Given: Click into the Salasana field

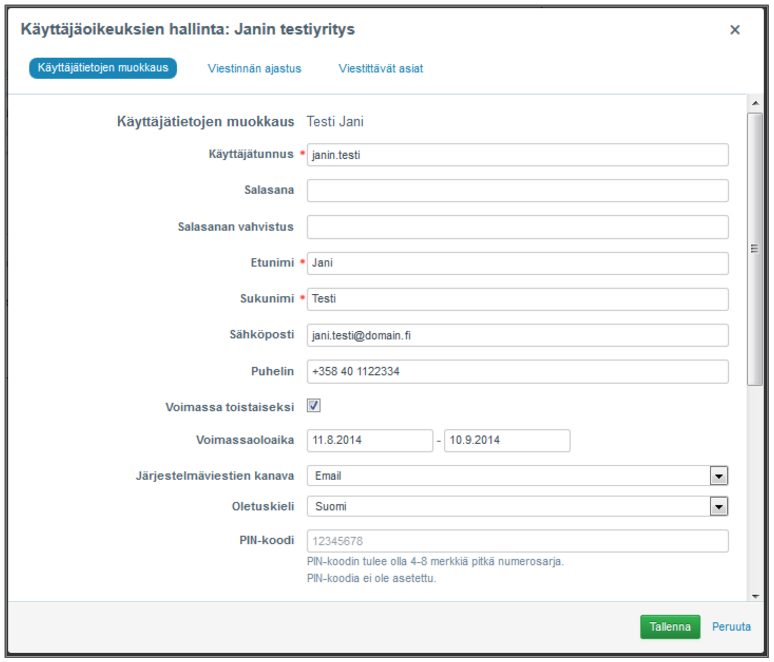Looking at the screenshot, I should click(x=517, y=191).
